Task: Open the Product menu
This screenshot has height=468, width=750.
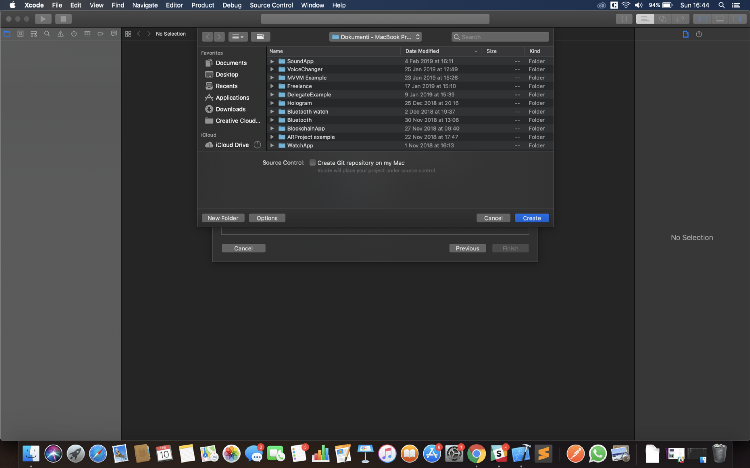Action: pos(203,5)
